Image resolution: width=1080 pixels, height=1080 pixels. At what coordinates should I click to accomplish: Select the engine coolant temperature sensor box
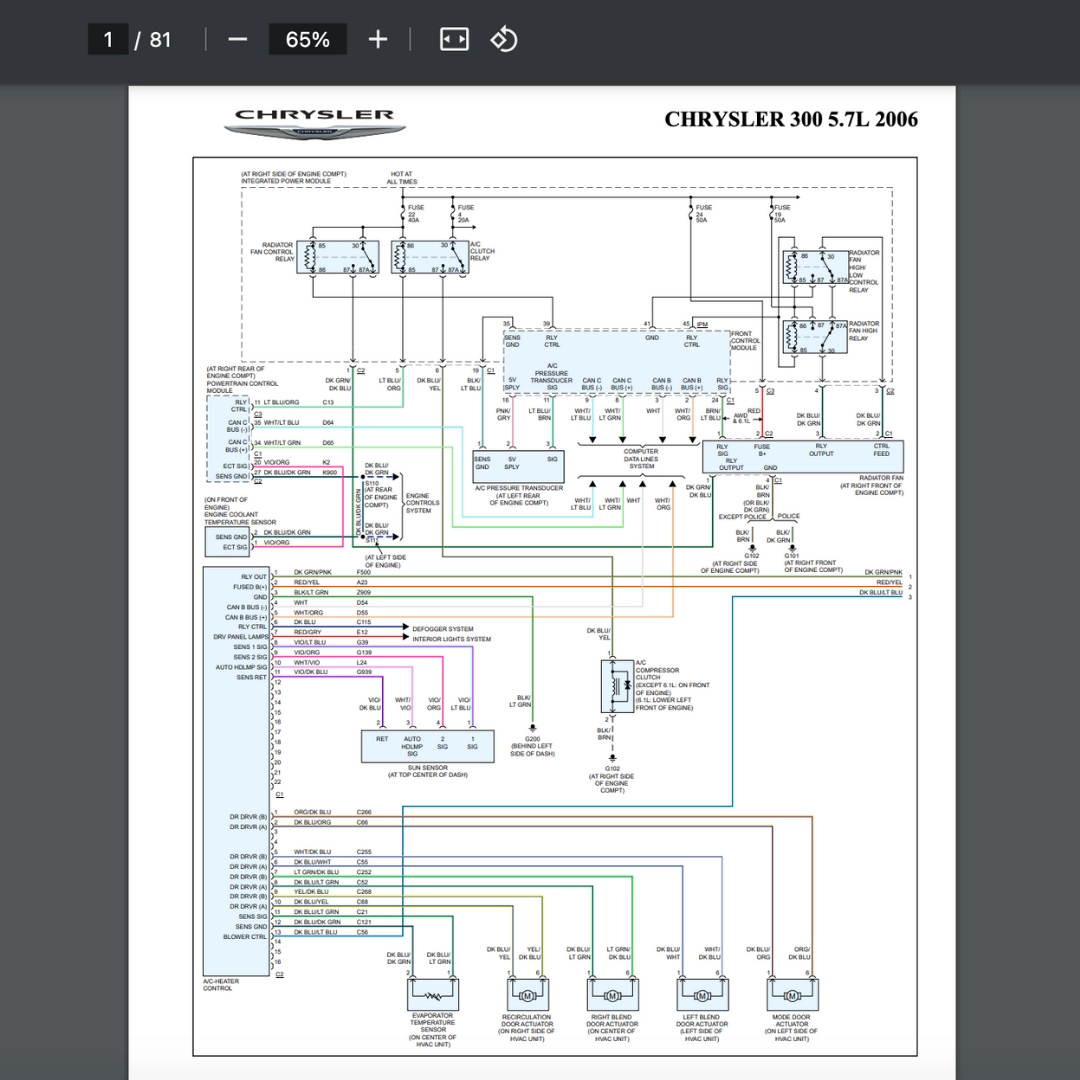pyautogui.click(x=227, y=541)
